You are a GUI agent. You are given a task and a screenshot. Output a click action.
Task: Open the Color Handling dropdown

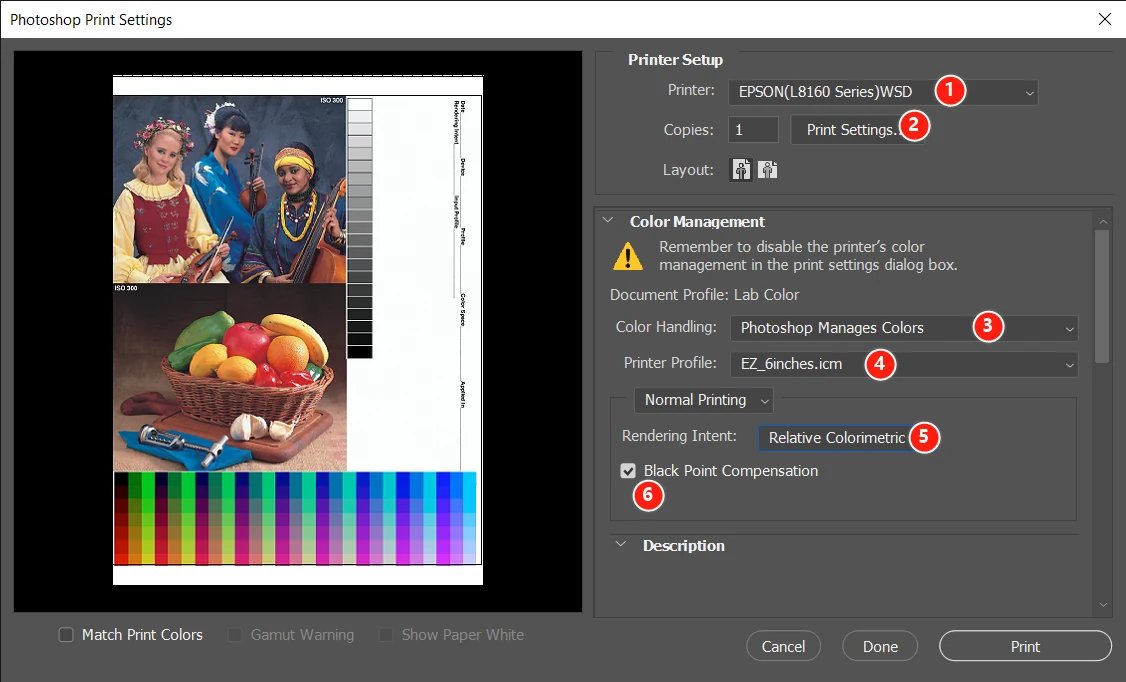click(x=903, y=328)
